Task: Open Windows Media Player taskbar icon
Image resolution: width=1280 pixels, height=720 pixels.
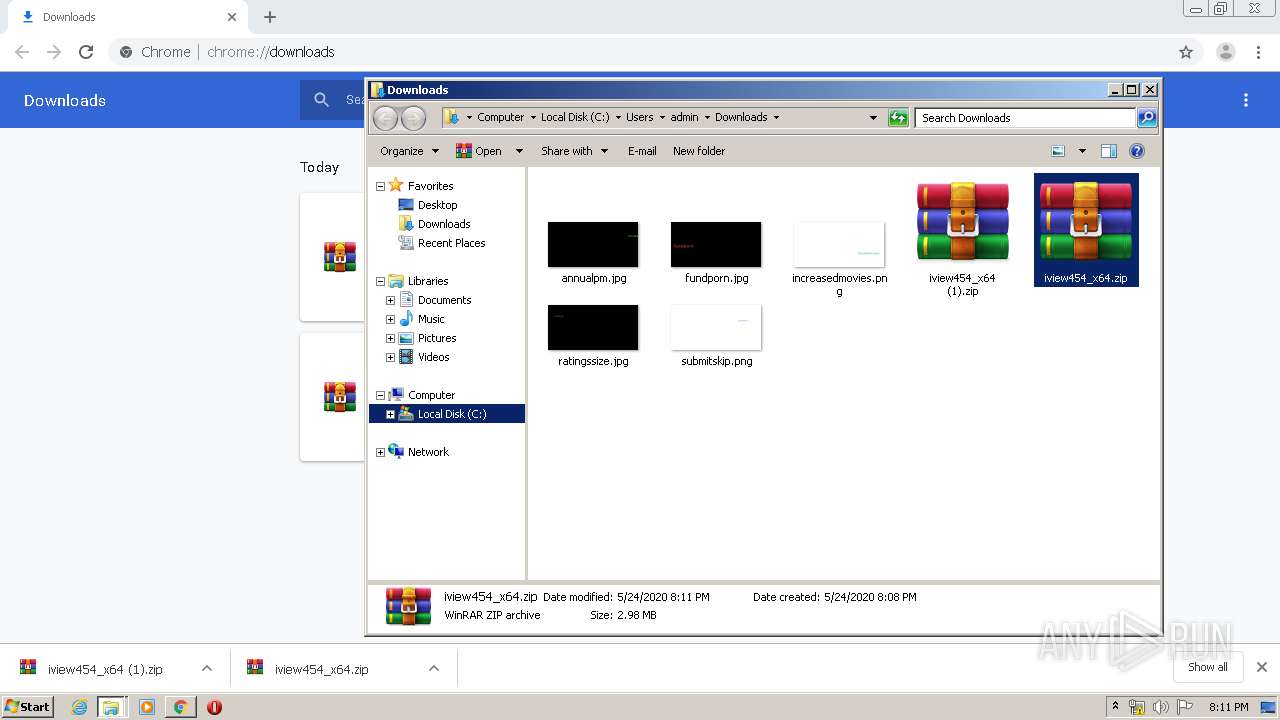Action: [147, 707]
